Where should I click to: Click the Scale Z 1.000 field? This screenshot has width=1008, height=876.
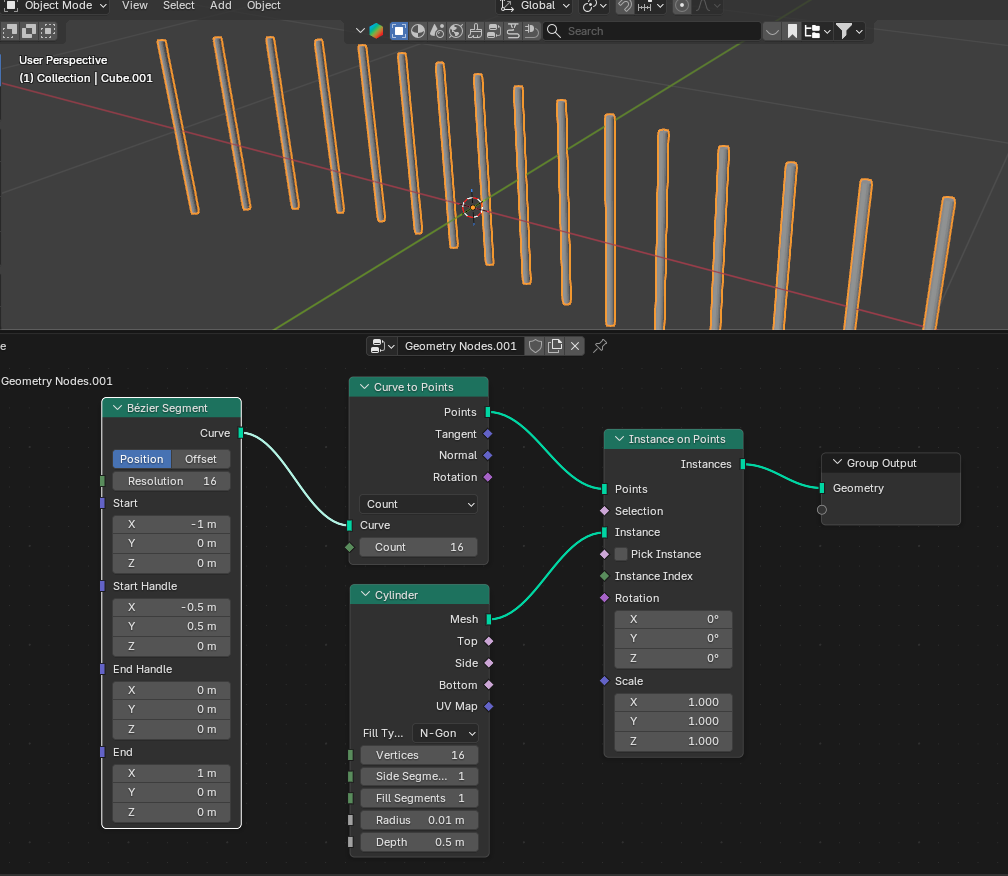[673, 741]
